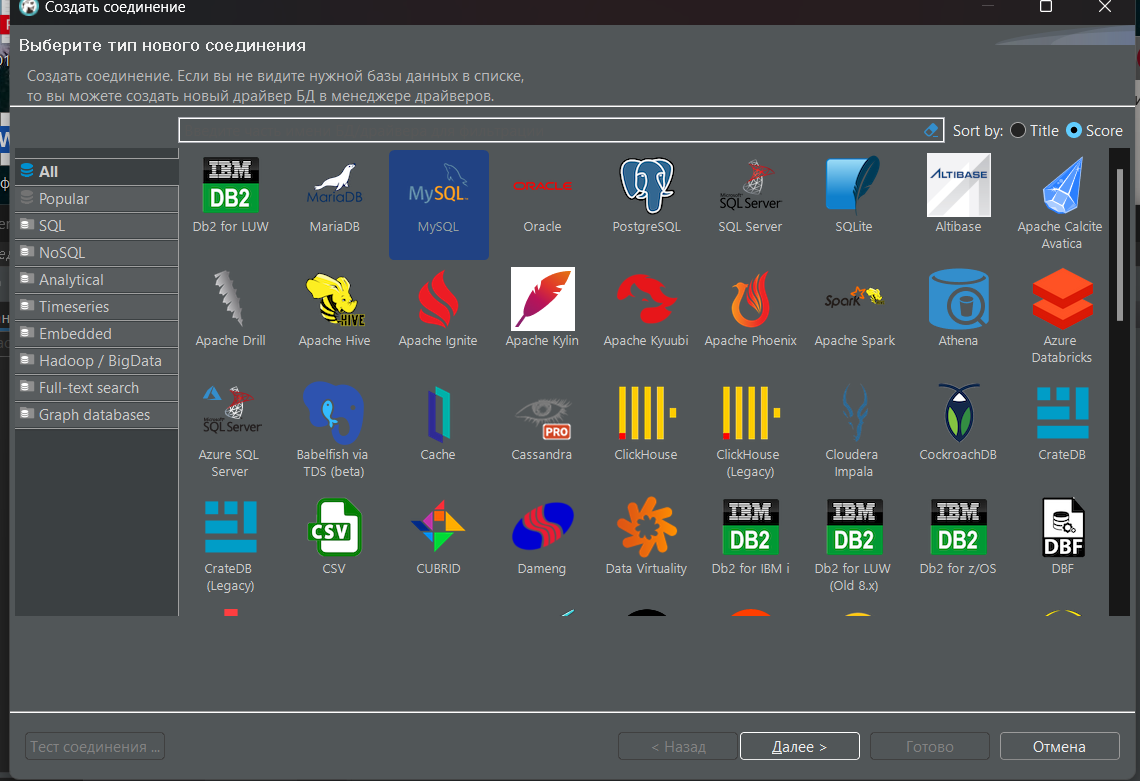1140x781 pixels.
Task: Select the Apache Kylin icon
Action: point(542,299)
